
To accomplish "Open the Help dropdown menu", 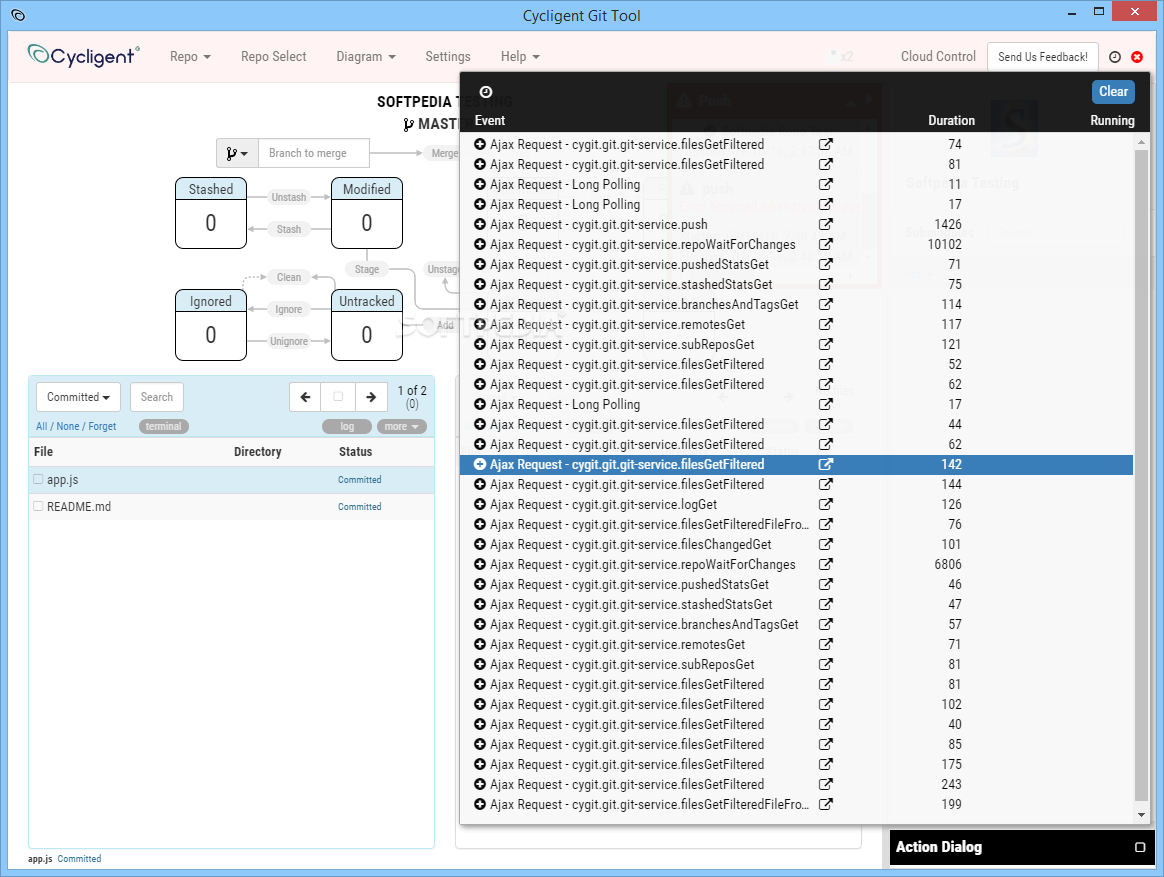I will point(520,56).
